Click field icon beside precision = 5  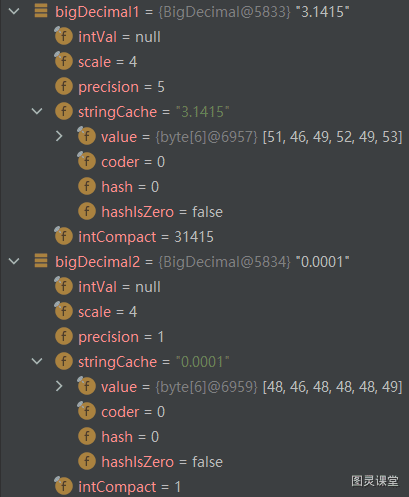[x=64, y=87]
